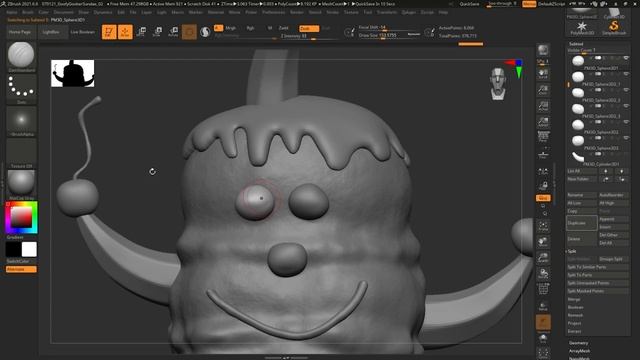640x360 pixels.
Task: Expand the Geometry palette
Action: pyautogui.click(x=578, y=343)
